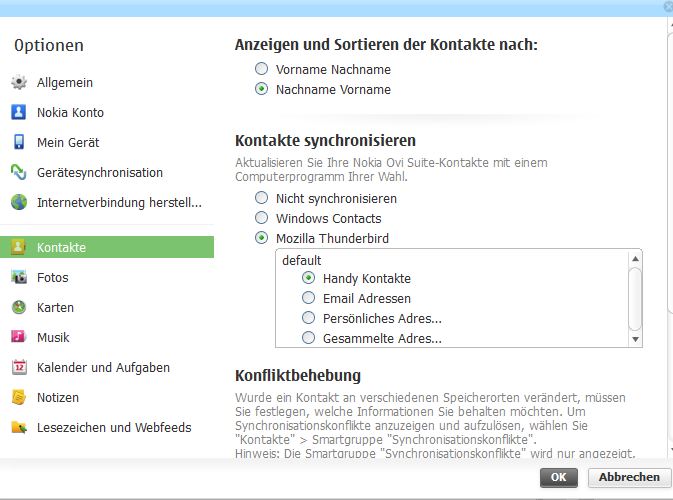Click the address book list scroll-down arrow
673x500 pixels.
635,339
